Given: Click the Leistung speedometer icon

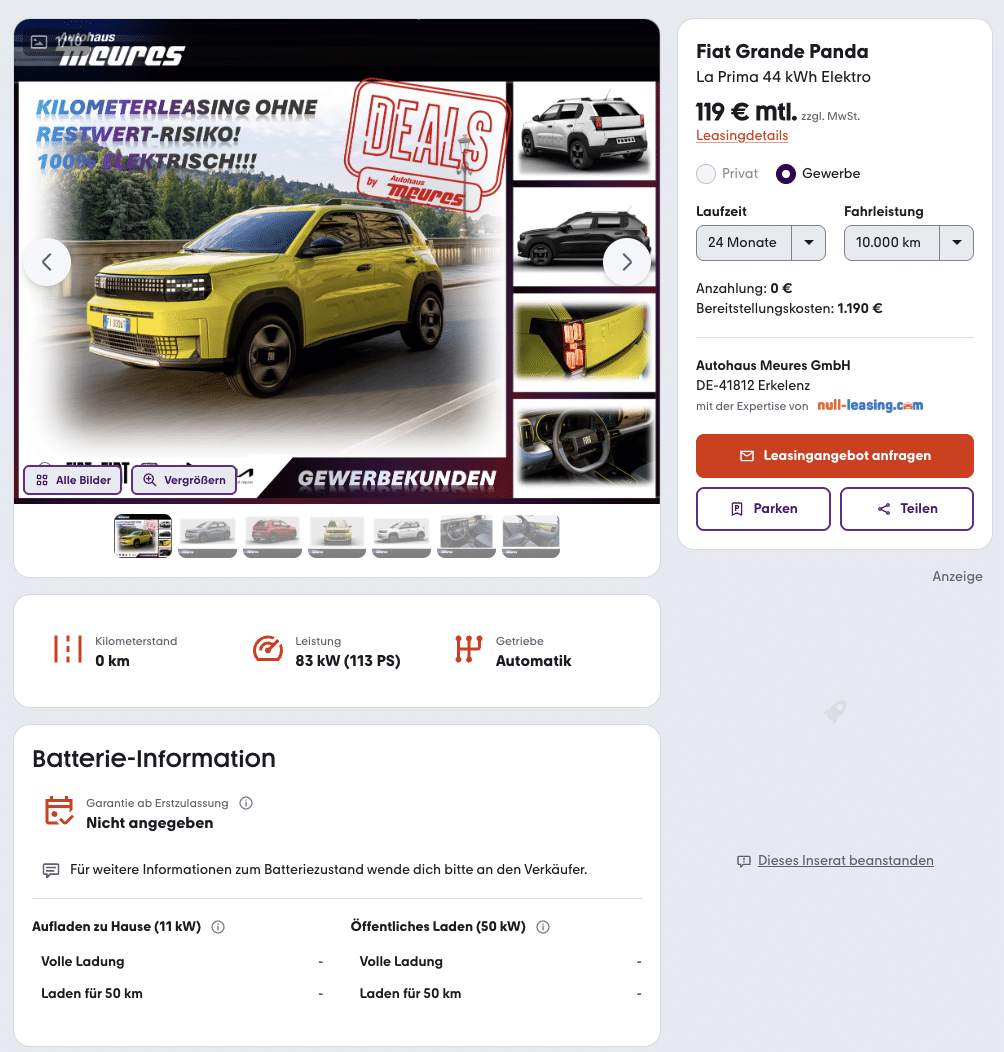Looking at the screenshot, I should click(268, 649).
